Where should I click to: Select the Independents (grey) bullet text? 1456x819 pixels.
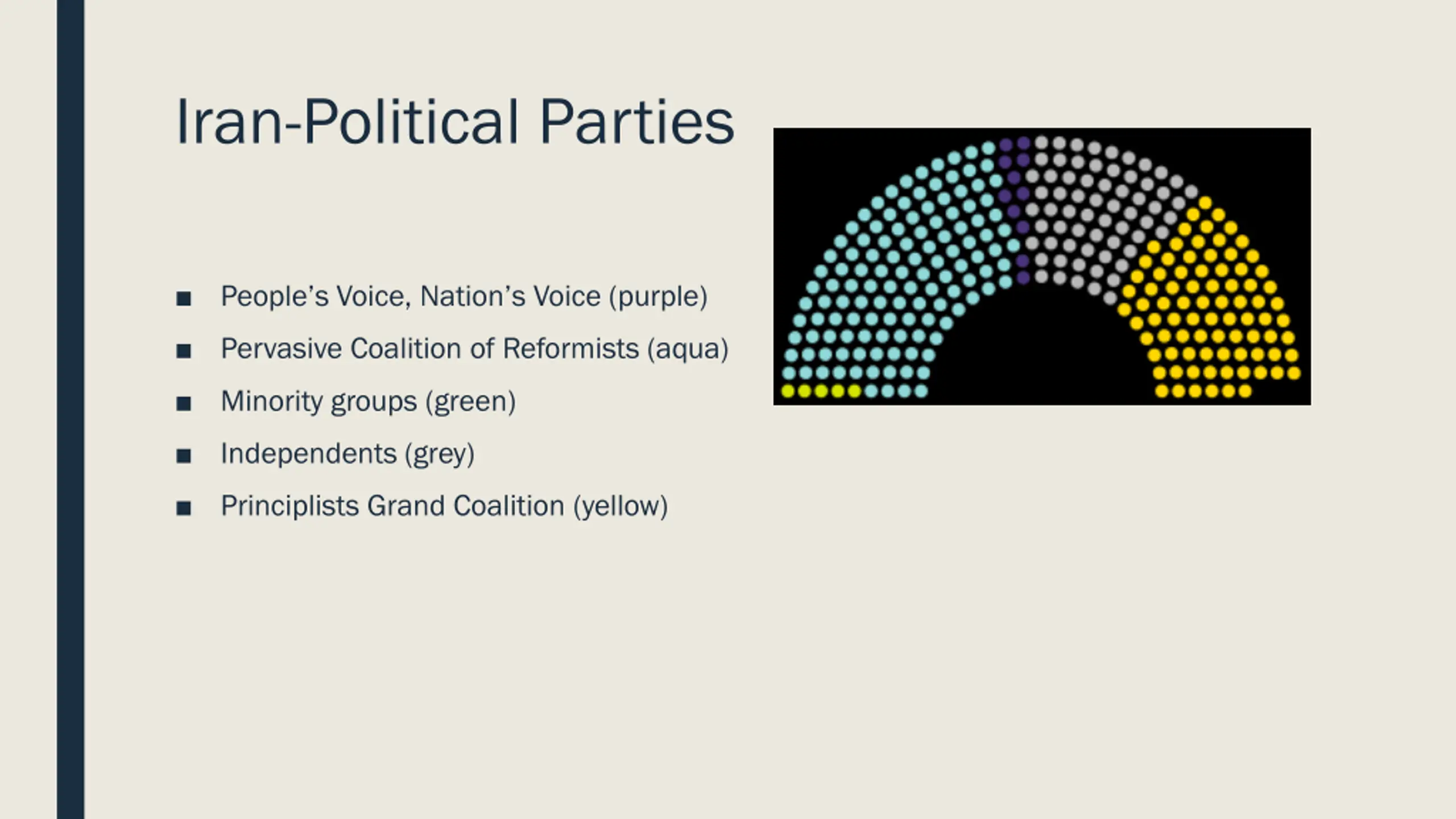[348, 454]
